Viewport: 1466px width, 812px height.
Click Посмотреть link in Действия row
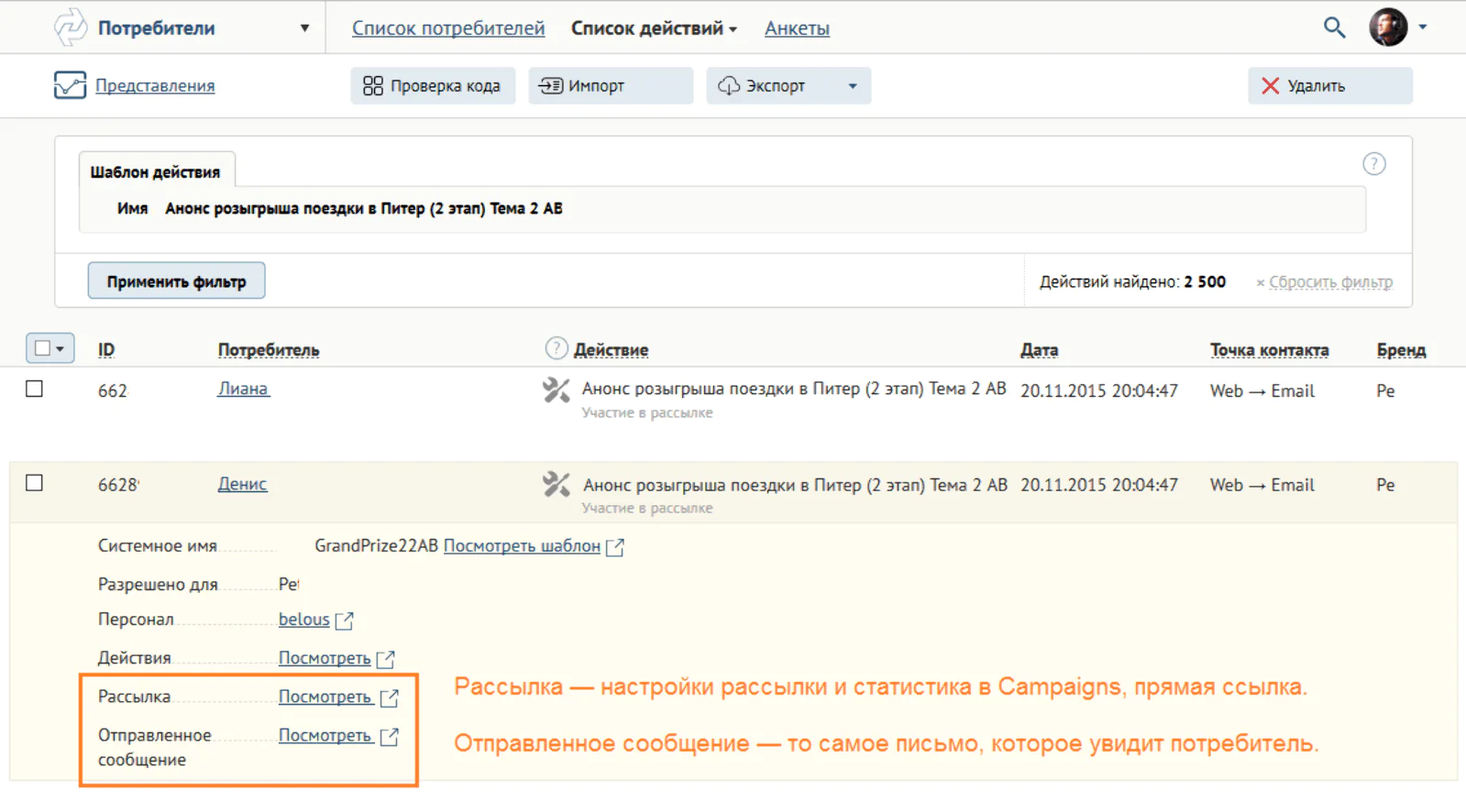325,658
